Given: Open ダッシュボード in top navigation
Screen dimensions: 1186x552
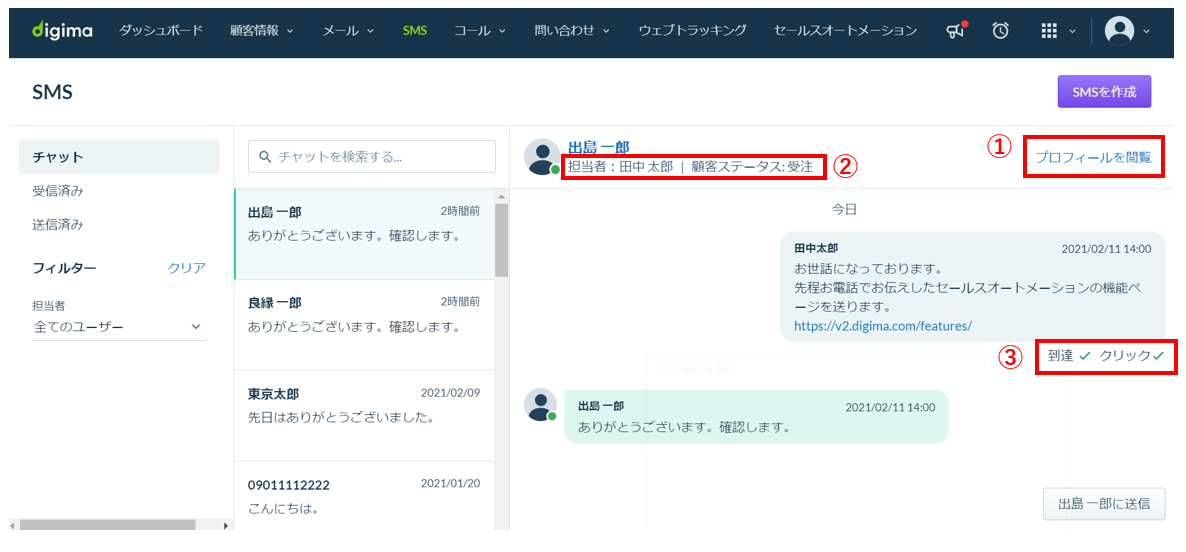Looking at the screenshot, I should coord(161,31).
